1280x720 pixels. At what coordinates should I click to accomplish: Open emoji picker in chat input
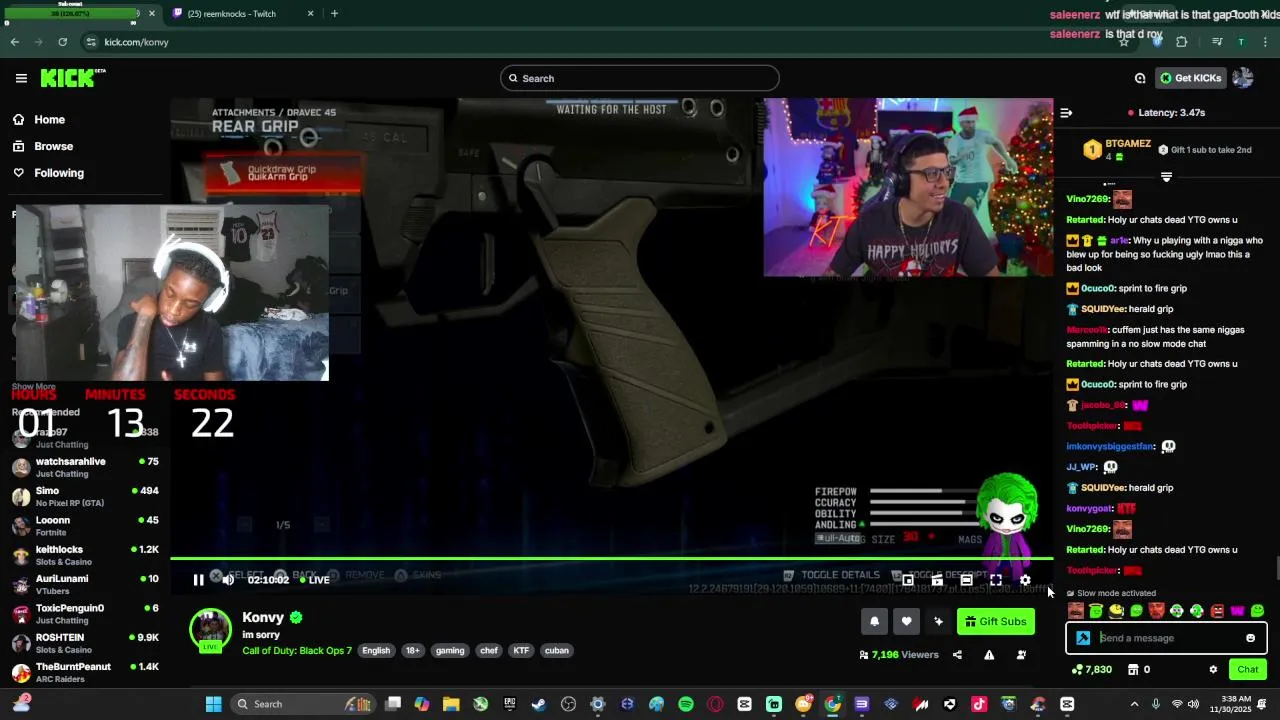click(x=1250, y=638)
